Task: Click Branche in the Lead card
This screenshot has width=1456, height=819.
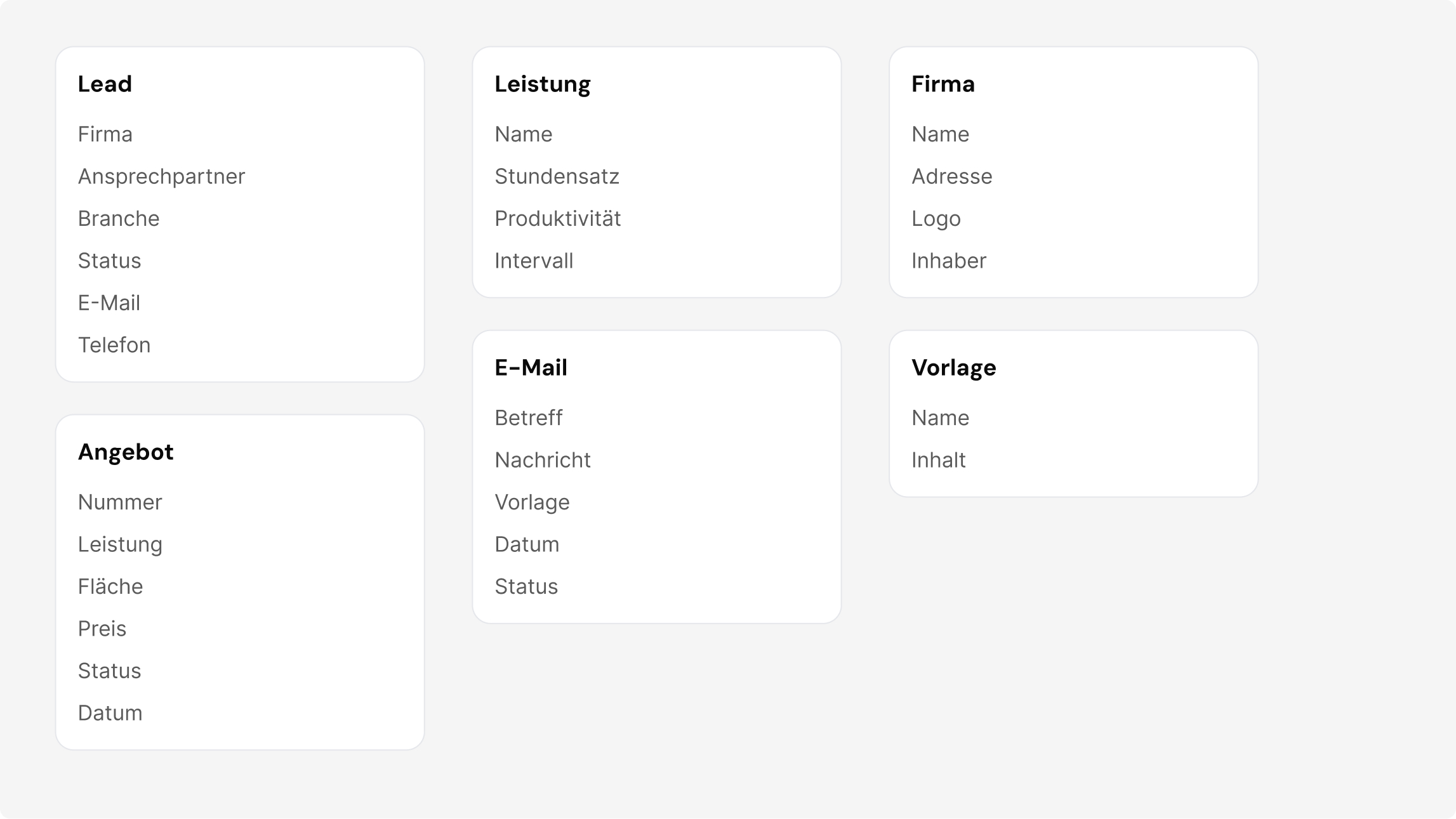Action: [x=119, y=218]
